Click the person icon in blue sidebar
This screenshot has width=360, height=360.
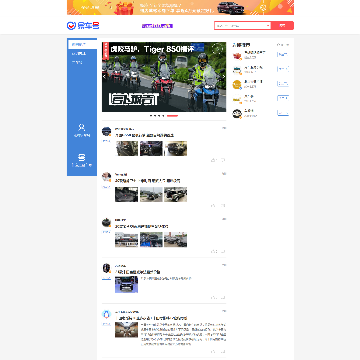click(x=82, y=127)
